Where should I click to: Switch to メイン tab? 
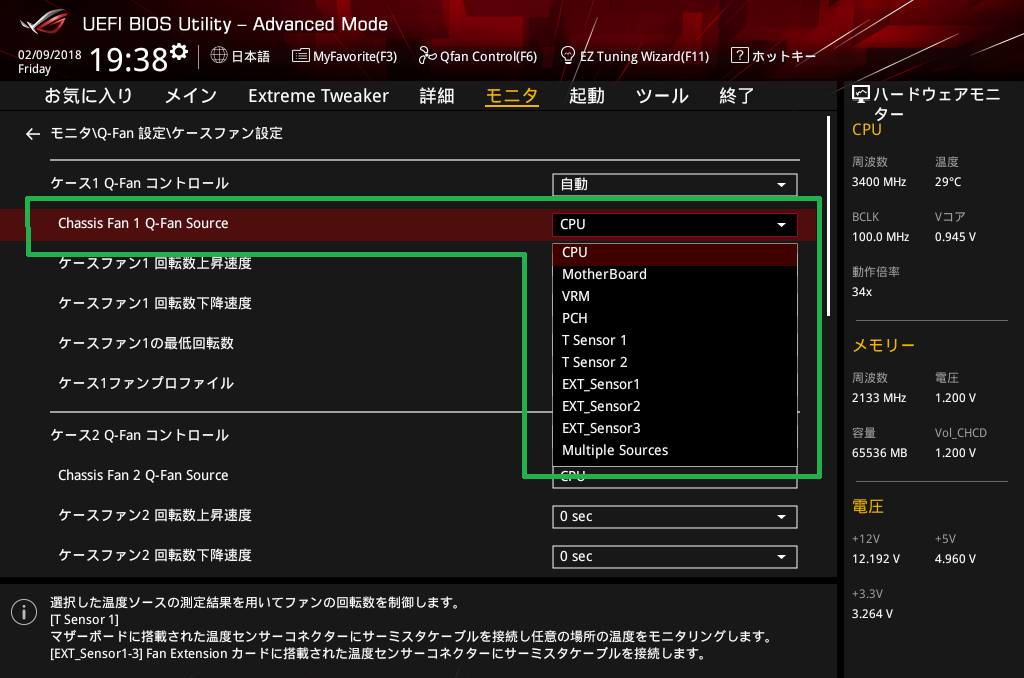(x=191, y=96)
